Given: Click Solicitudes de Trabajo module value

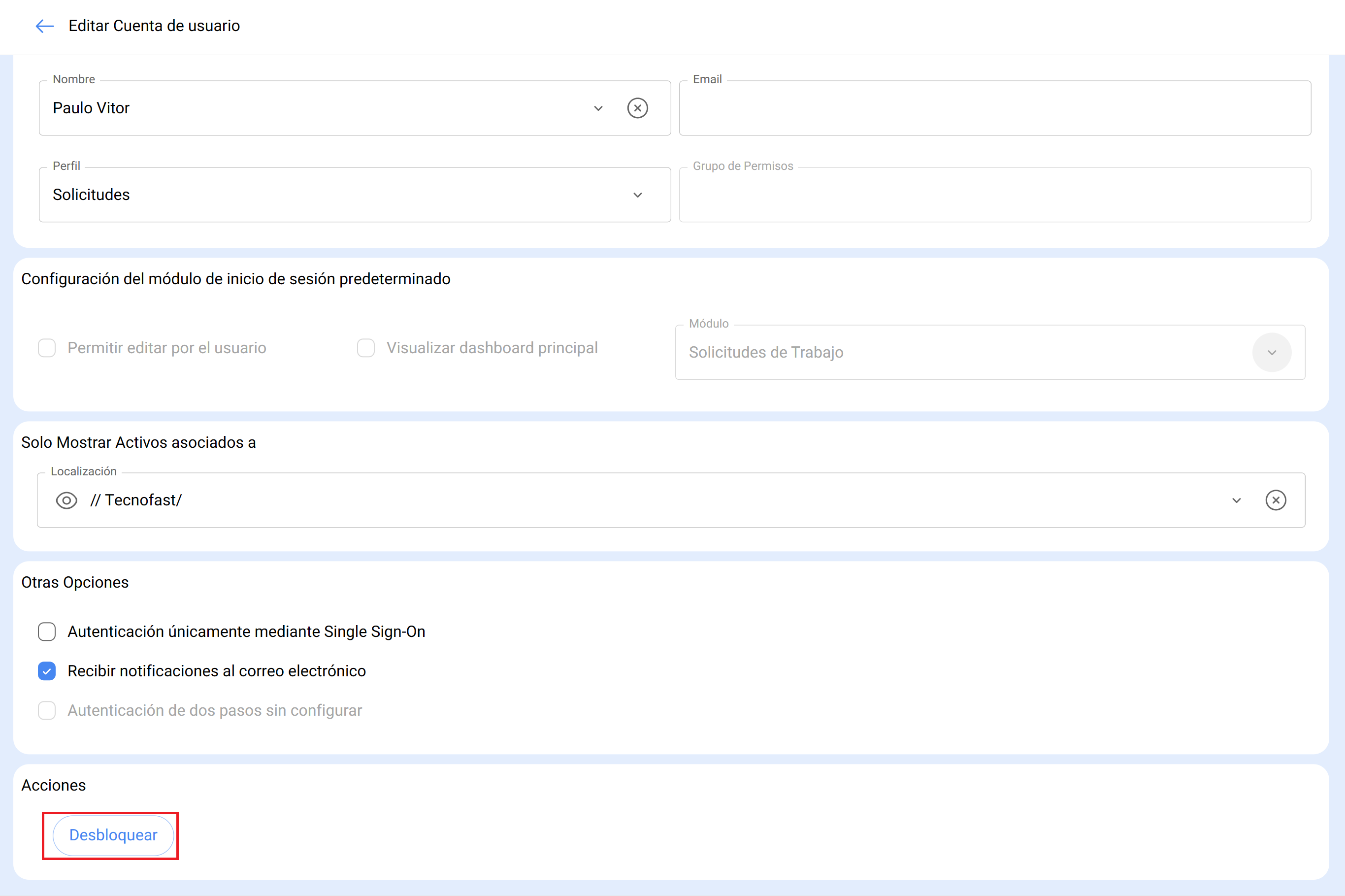Looking at the screenshot, I should pyautogui.click(x=766, y=352).
